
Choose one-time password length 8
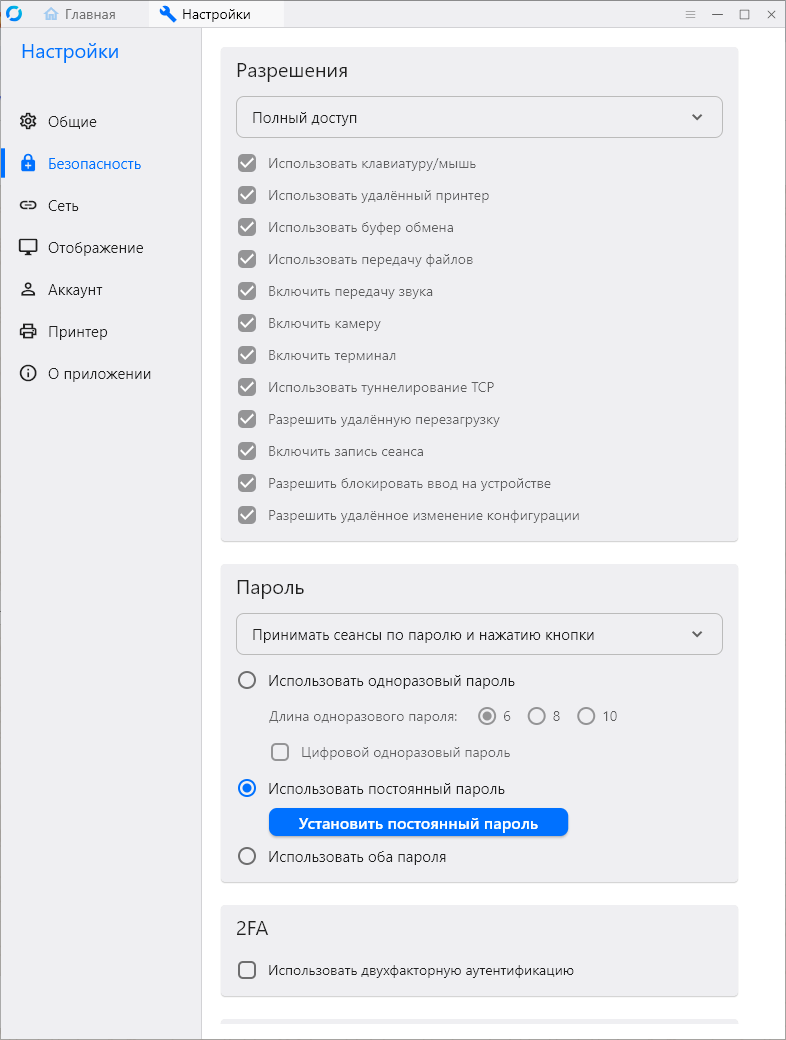point(537,716)
